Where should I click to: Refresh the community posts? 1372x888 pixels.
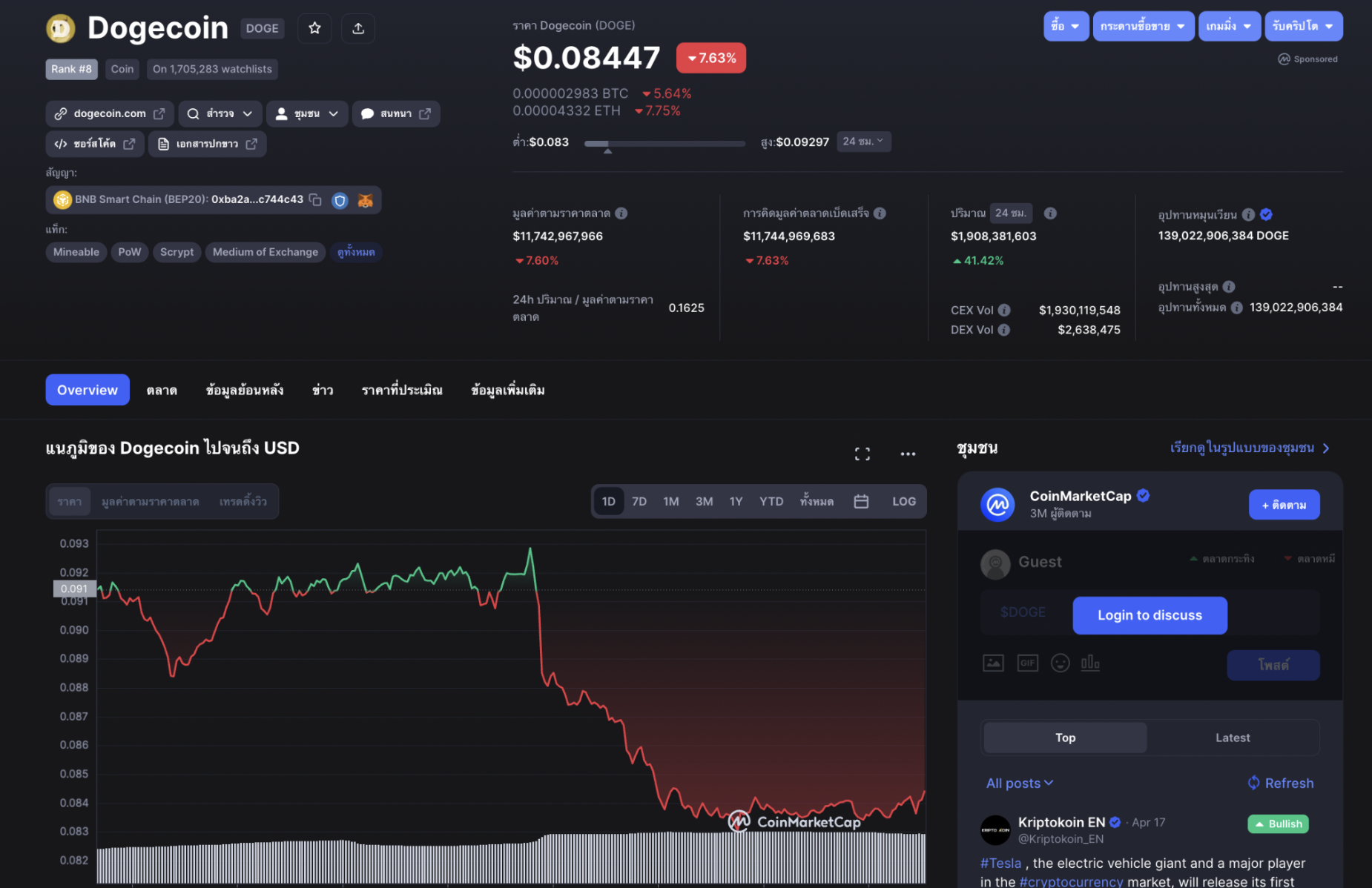(x=1280, y=783)
